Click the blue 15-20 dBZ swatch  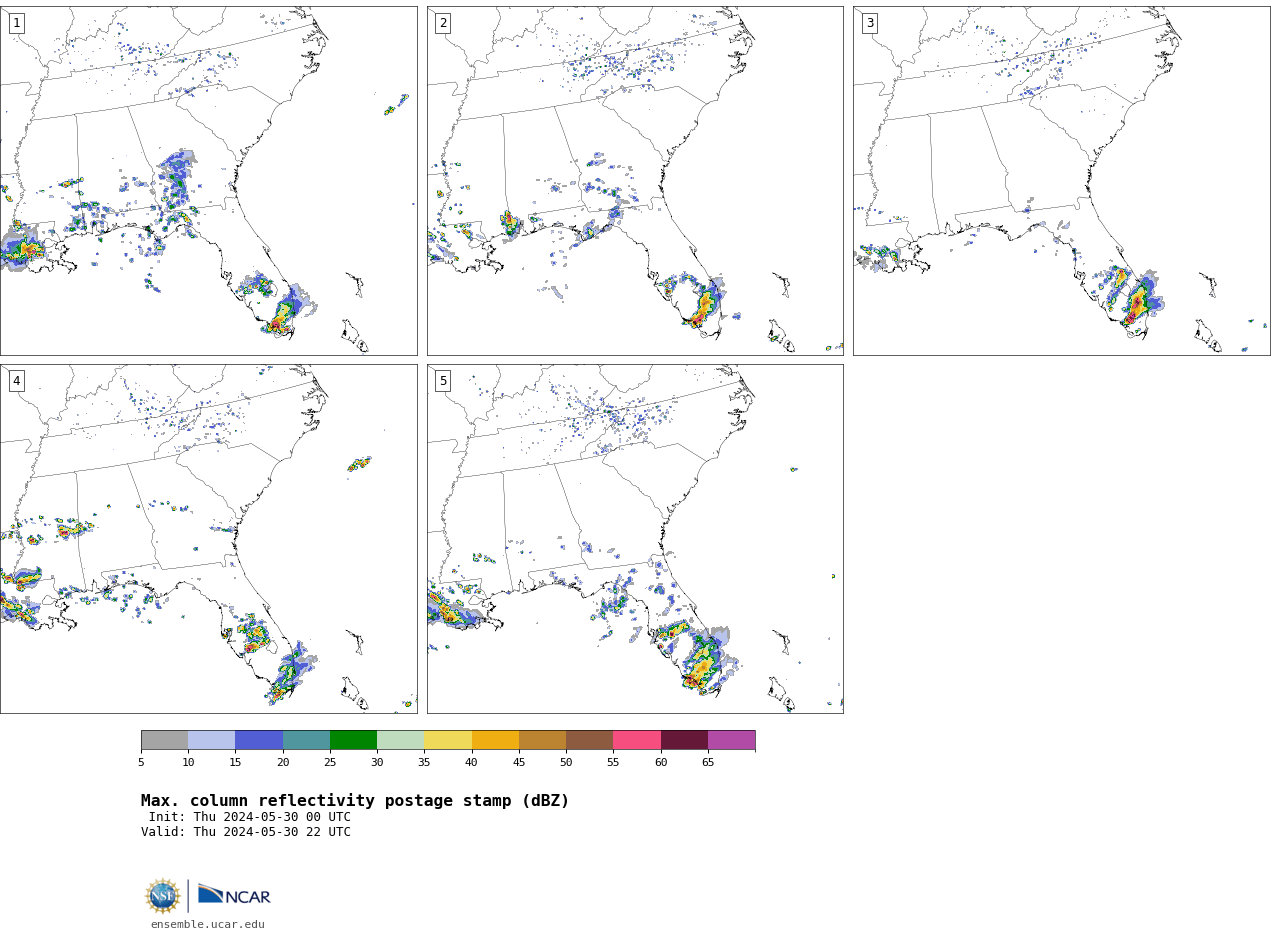pos(259,740)
